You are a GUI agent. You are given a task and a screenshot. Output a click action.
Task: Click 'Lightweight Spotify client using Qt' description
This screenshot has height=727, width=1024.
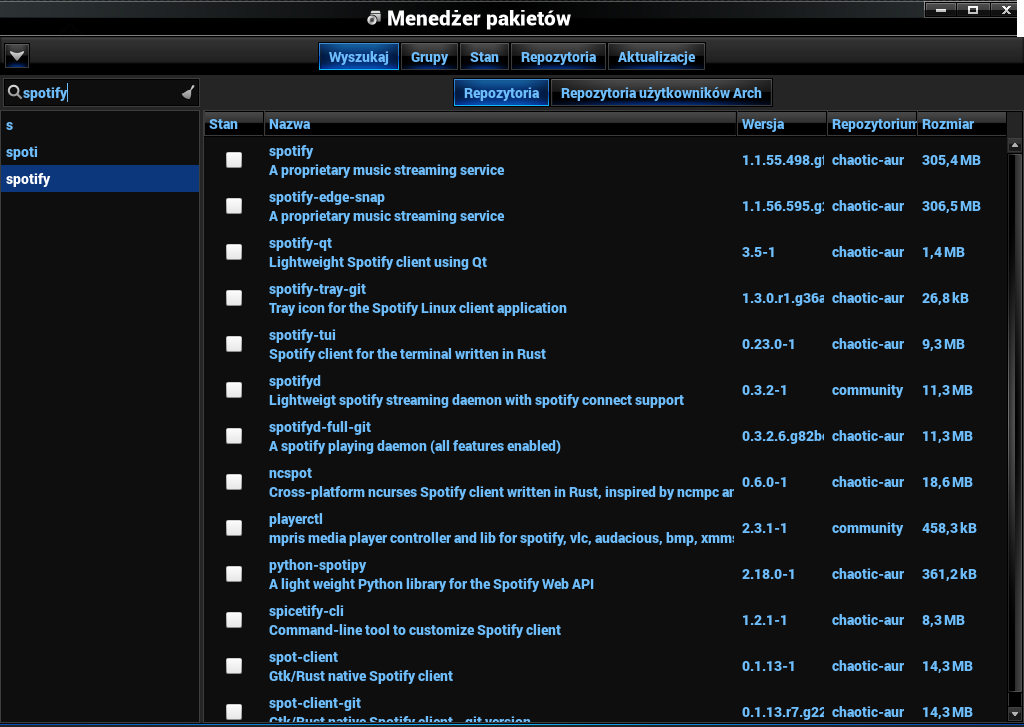[x=378, y=262]
